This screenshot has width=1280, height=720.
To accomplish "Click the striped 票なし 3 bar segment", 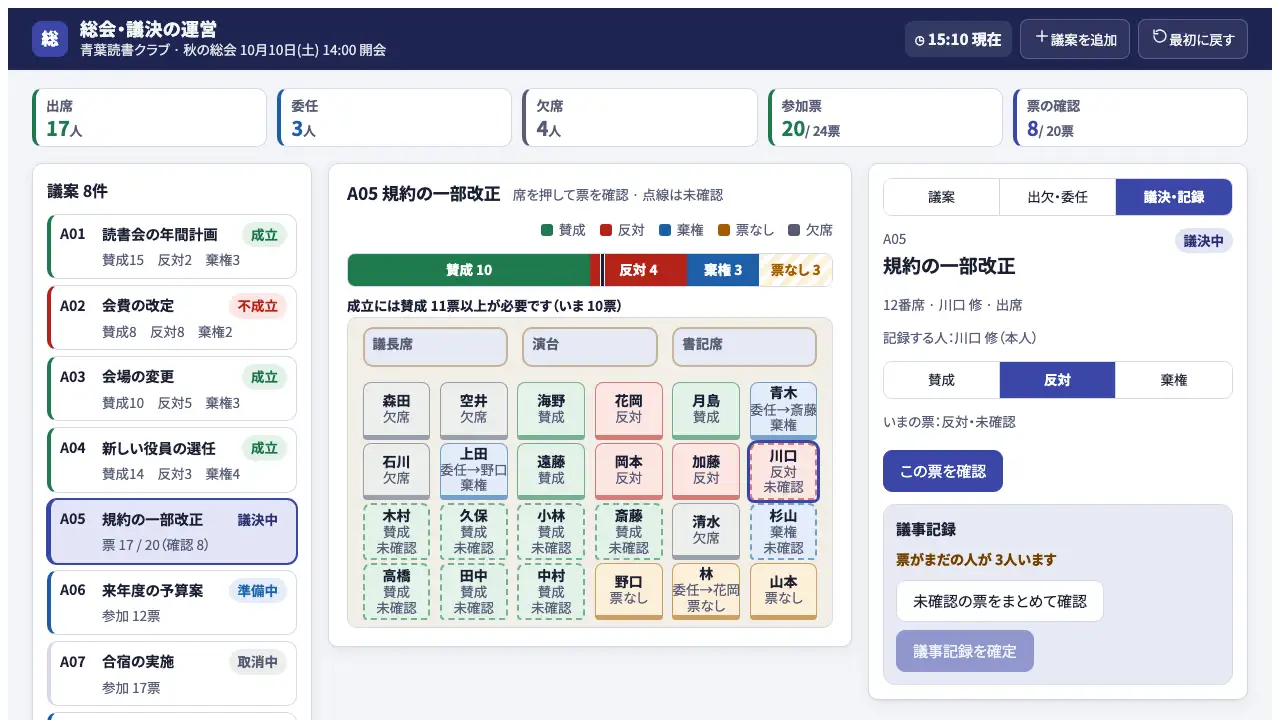I will click(x=796, y=270).
